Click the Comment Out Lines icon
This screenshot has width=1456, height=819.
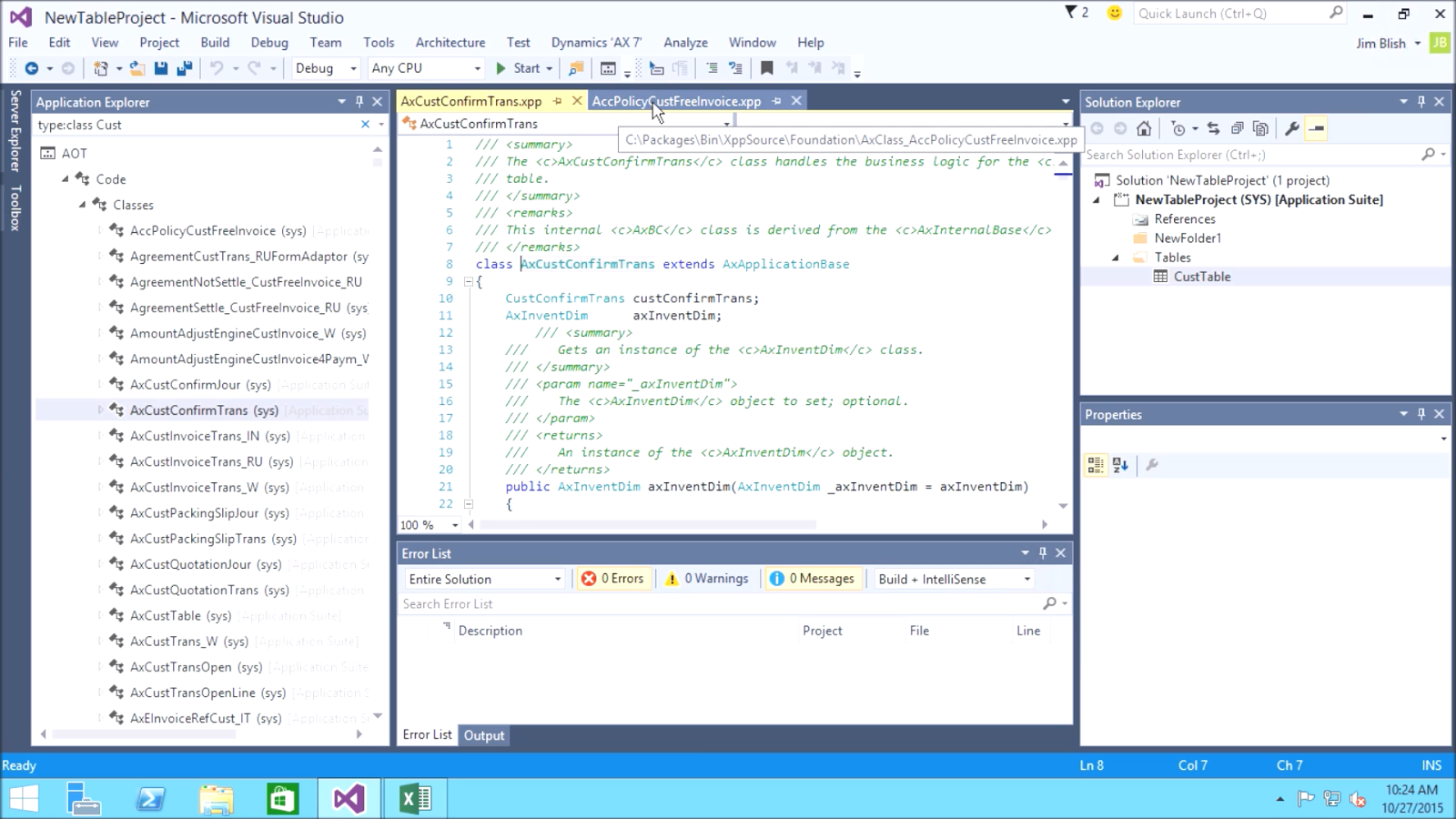(712, 67)
